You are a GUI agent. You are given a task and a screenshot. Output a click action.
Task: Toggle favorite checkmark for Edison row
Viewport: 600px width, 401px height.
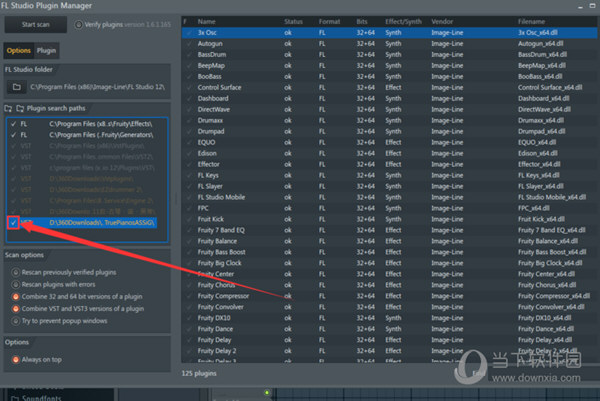click(189, 153)
